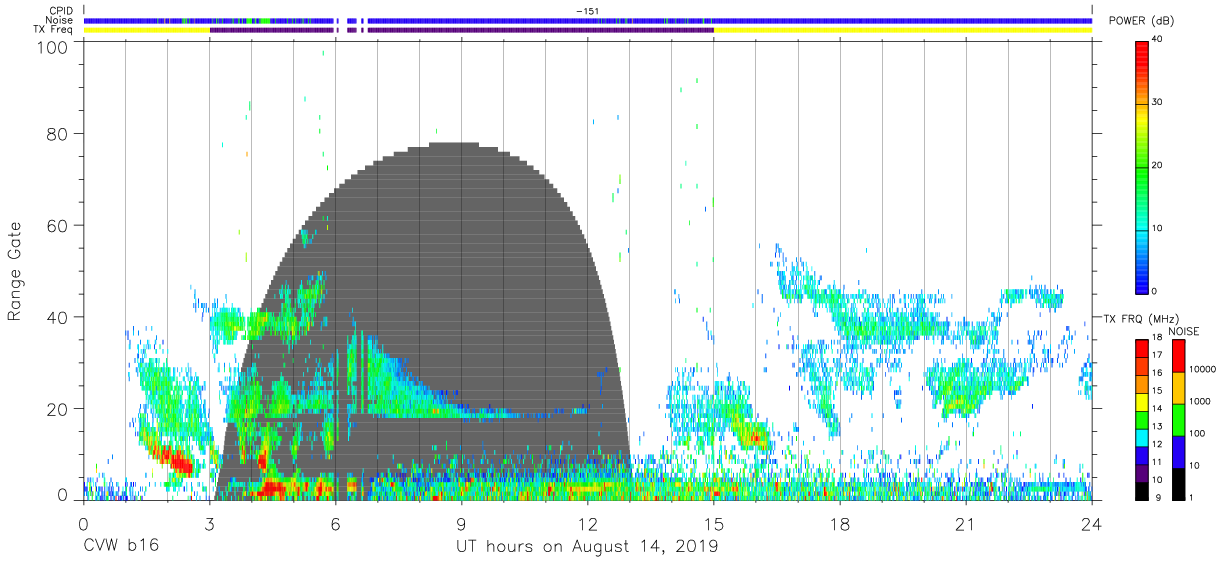
Task: Click the TX FRQ (MHz) color bar
Action: coord(1142,419)
